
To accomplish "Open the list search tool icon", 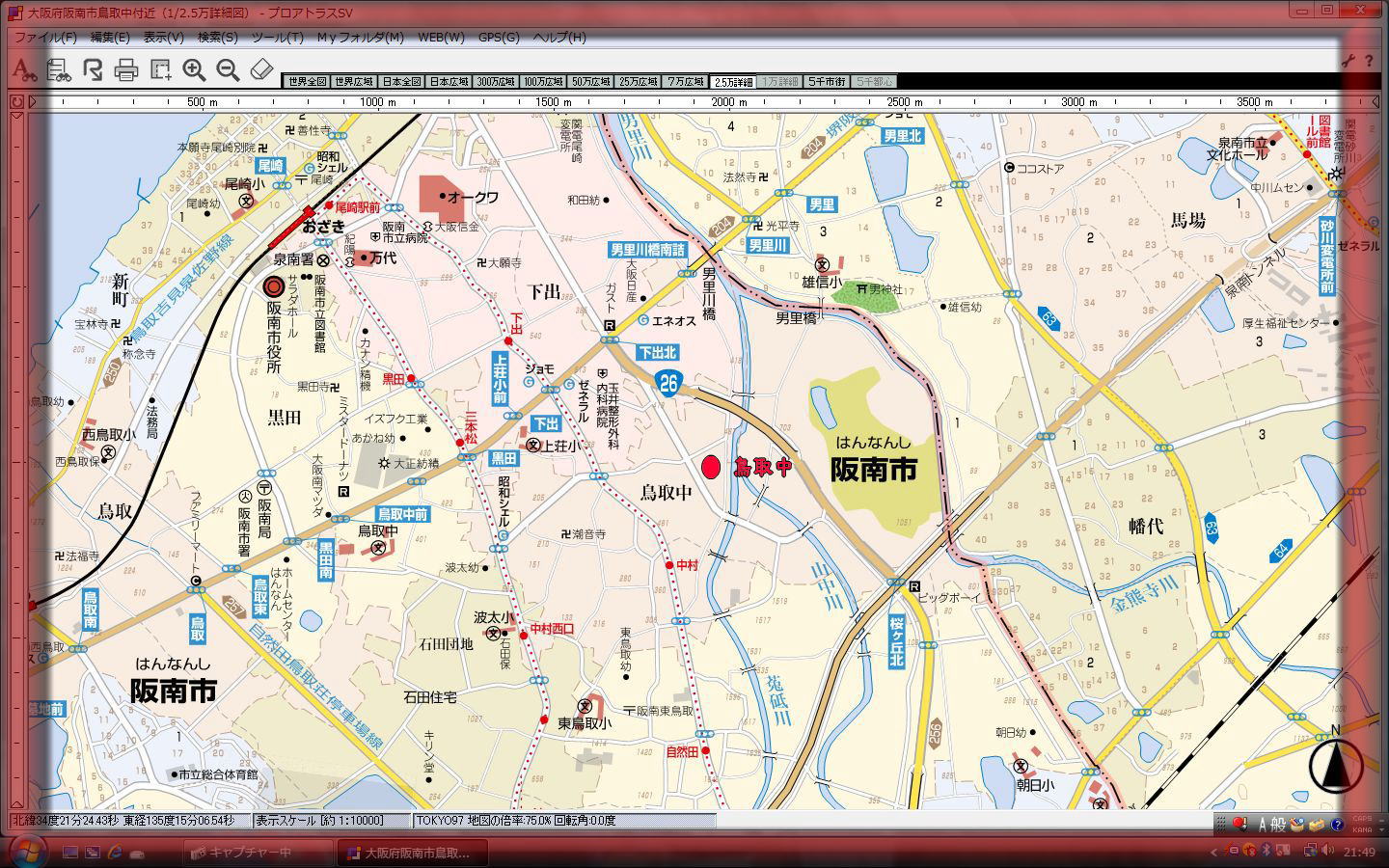I will coord(59,69).
